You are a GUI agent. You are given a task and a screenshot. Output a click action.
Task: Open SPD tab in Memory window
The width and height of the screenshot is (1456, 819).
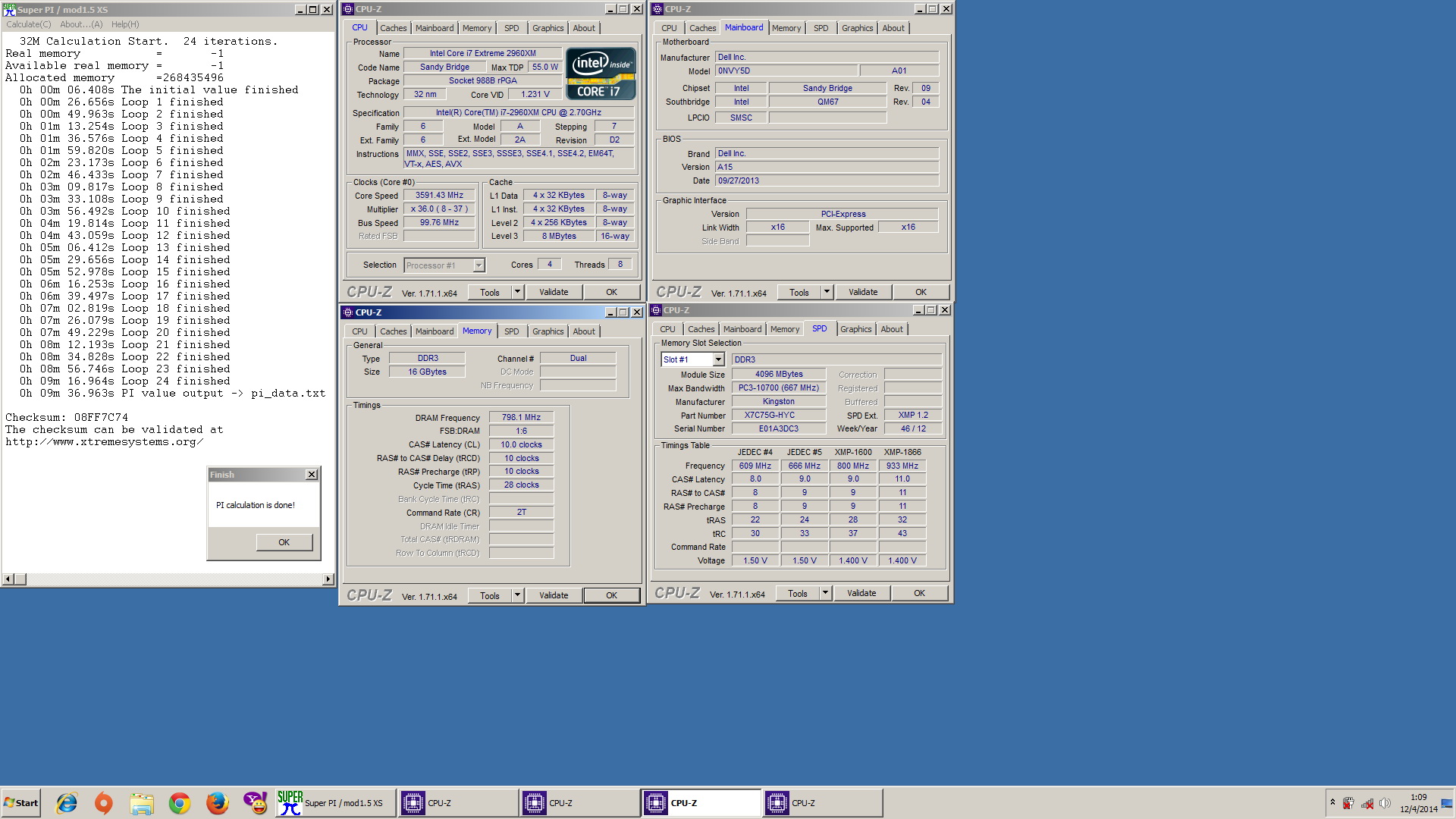click(511, 331)
